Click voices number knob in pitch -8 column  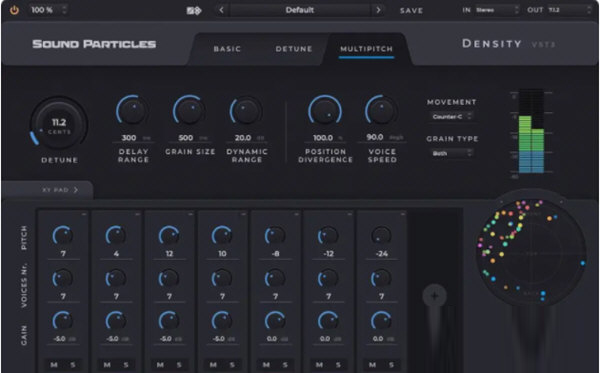275,278
